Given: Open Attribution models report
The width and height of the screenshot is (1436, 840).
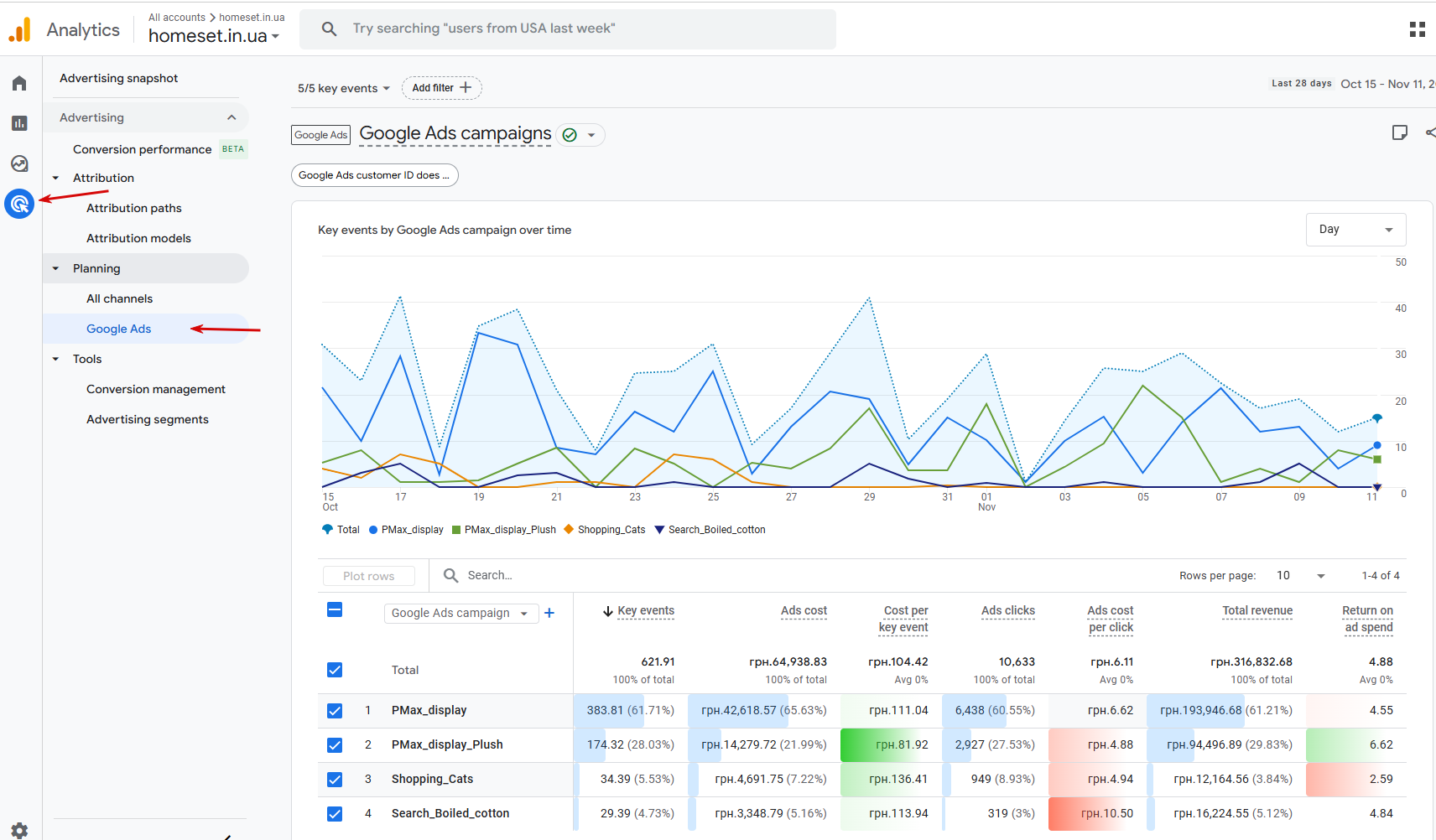Looking at the screenshot, I should (x=138, y=238).
